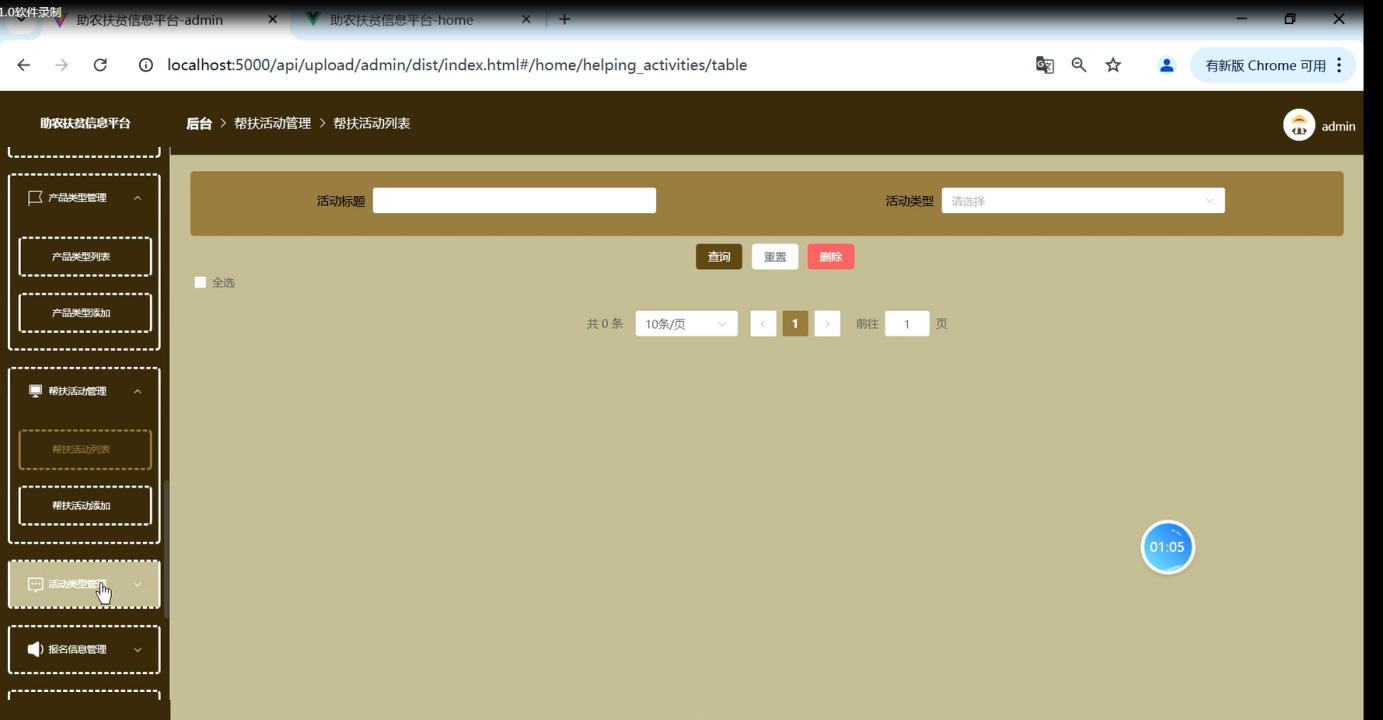Click the admin avatar image
Image resolution: width=1383 pixels, height=720 pixels.
(1299, 125)
